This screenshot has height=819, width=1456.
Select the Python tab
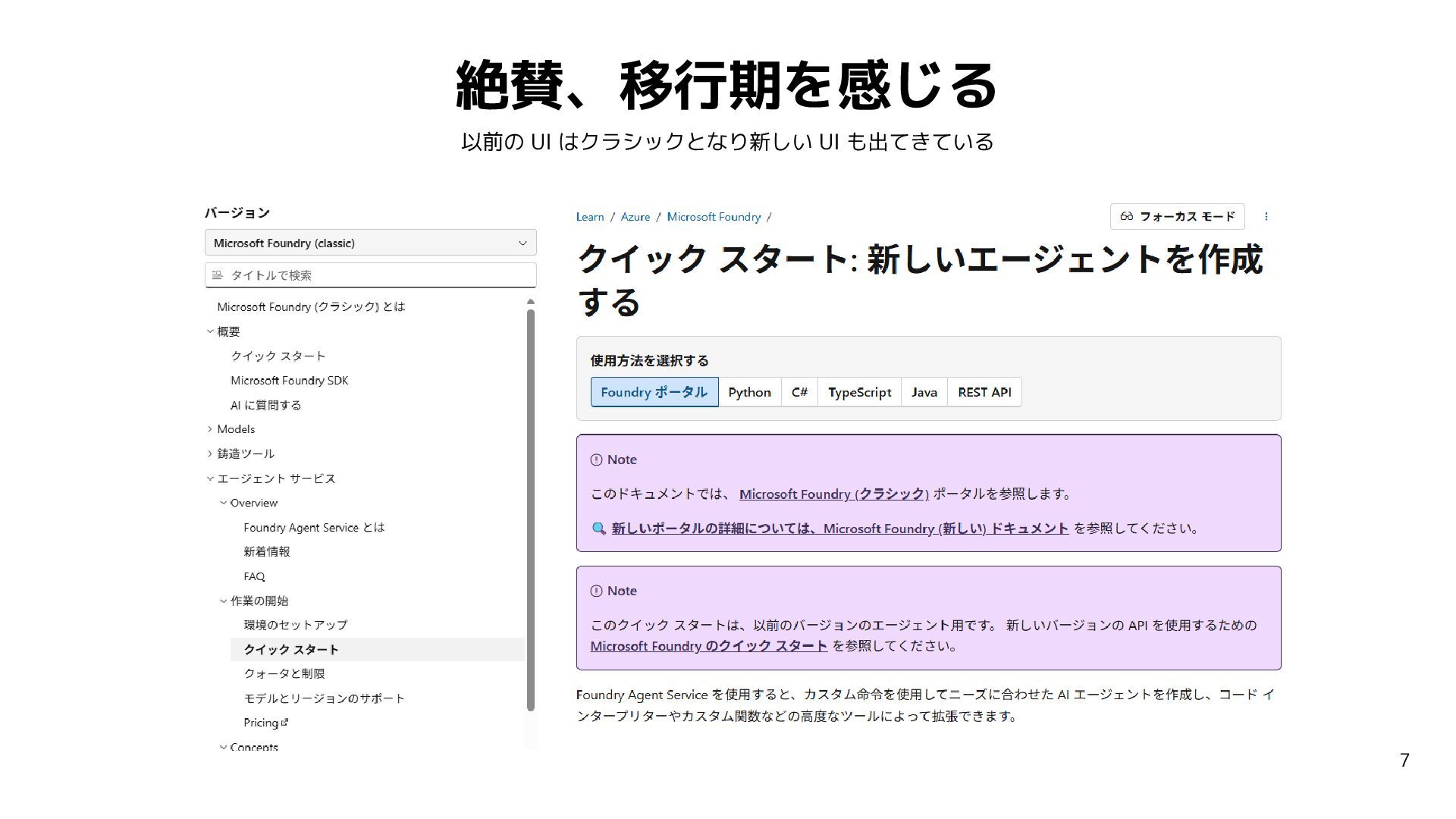[x=749, y=393]
